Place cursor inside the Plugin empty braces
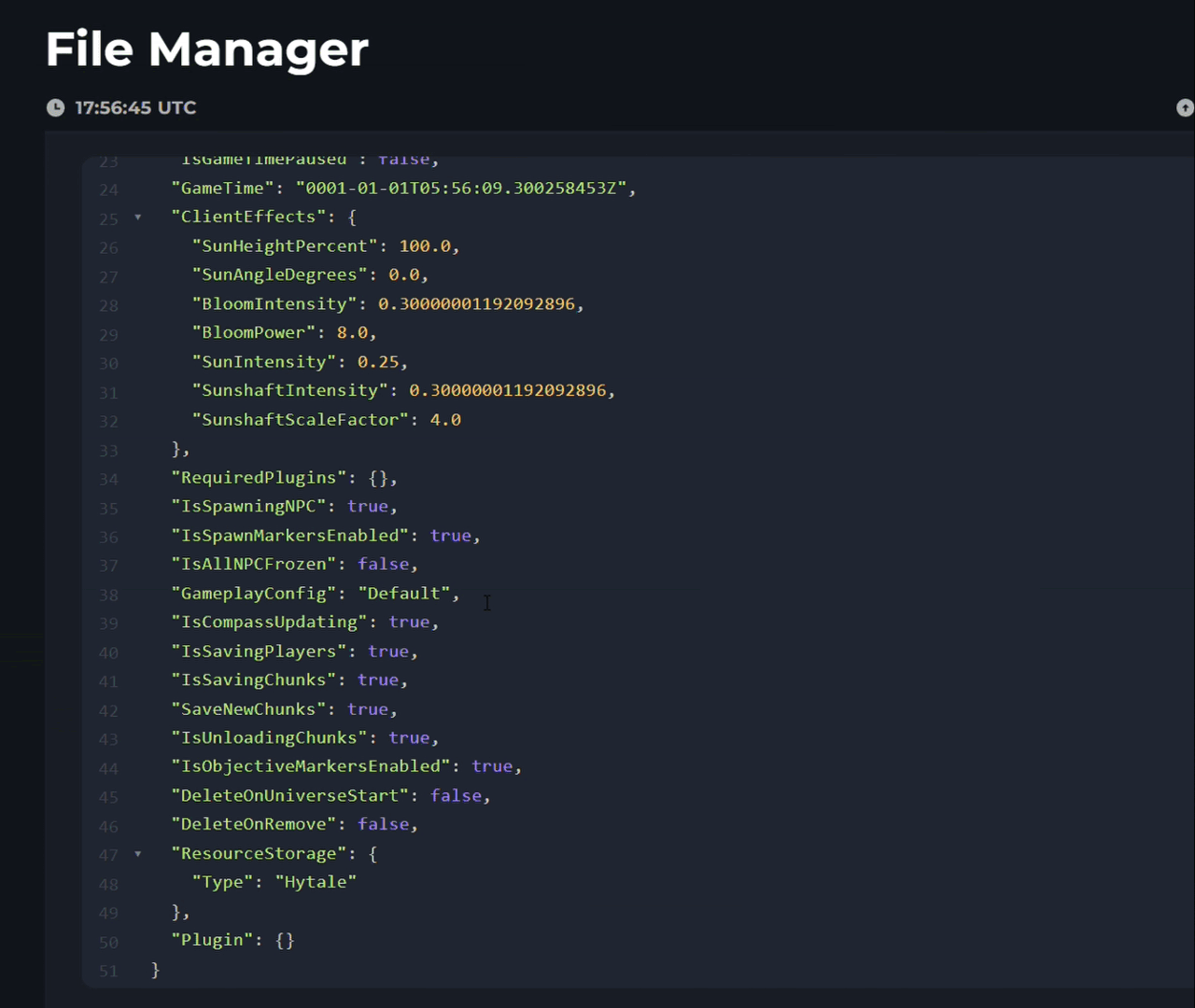This screenshot has height=1008, width=1195. [x=285, y=940]
